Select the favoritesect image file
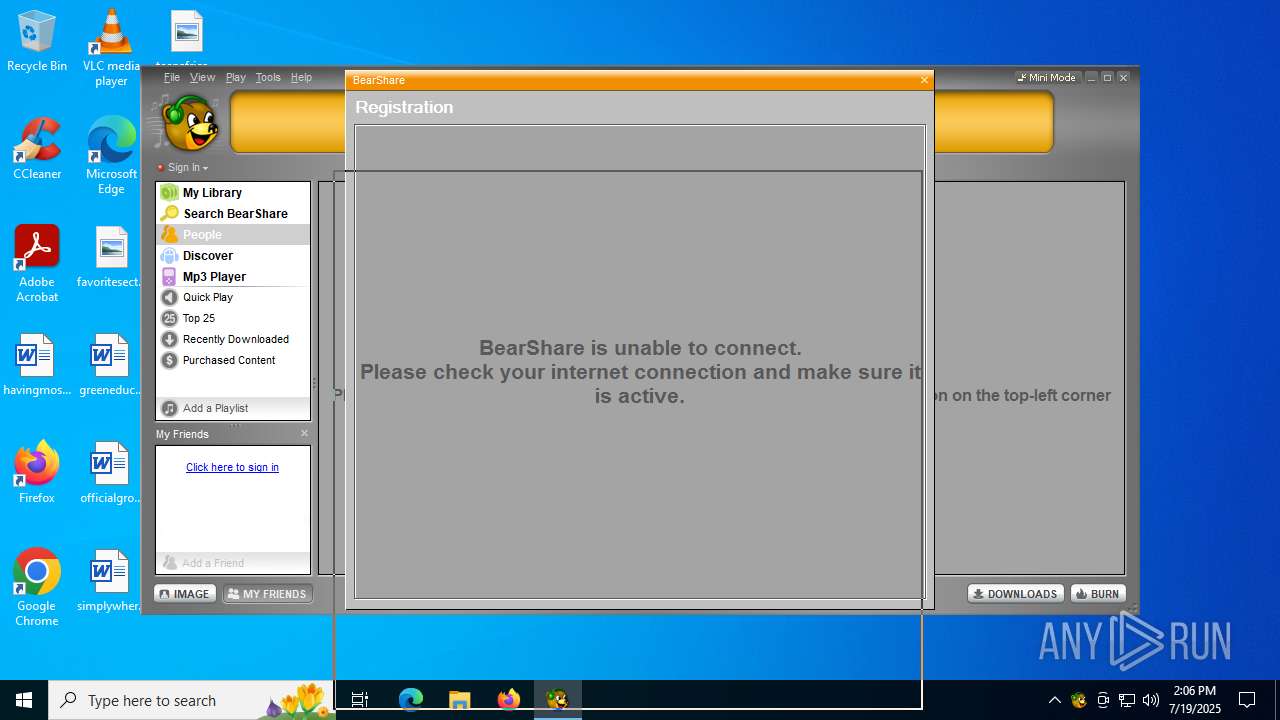1280x720 pixels. pyautogui.click(x=111, y=257)
